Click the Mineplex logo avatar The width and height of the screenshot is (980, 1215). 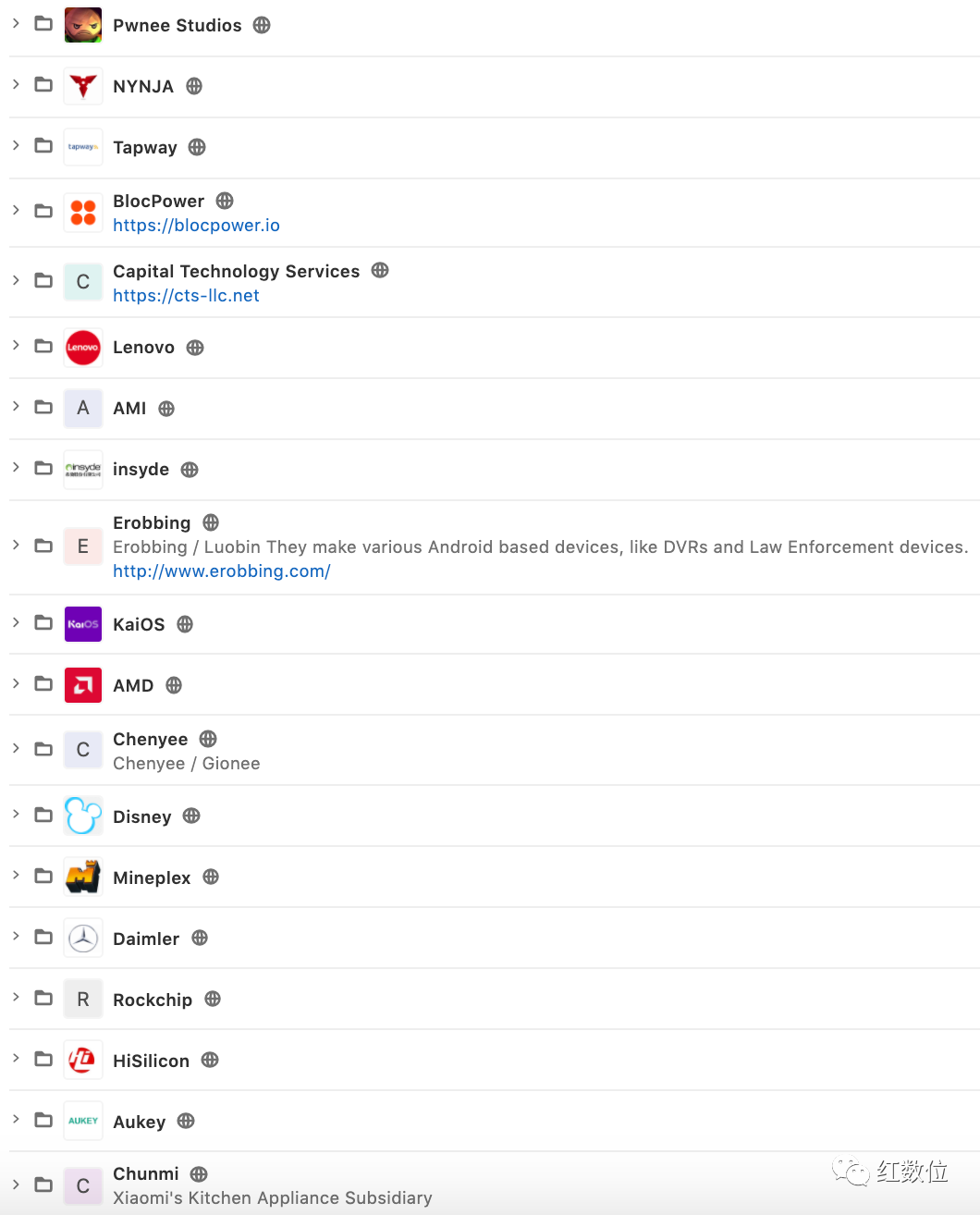click(x=83, y=877)
